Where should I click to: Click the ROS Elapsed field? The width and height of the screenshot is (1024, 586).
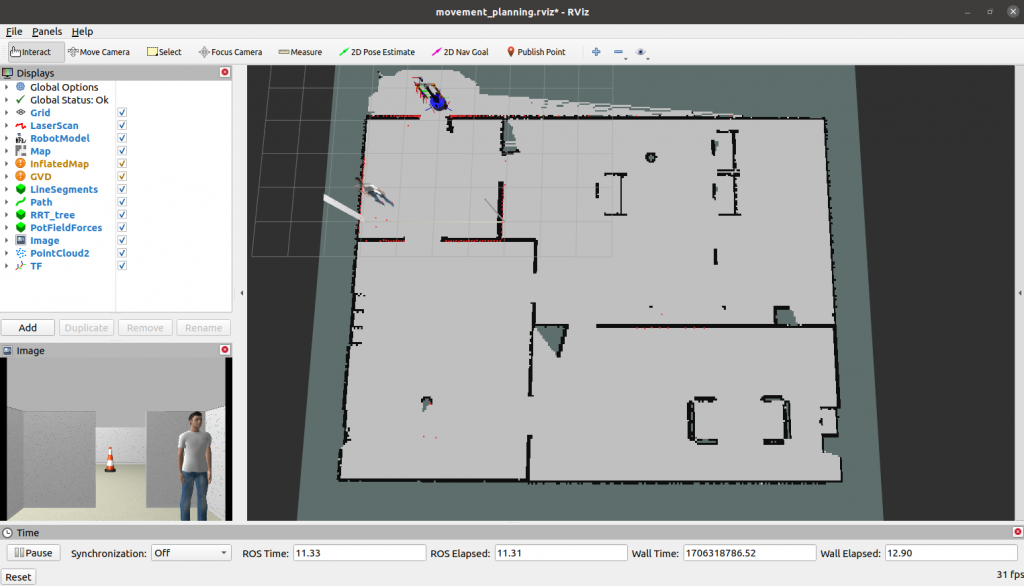pyautogui.click(x=561, y=553)
